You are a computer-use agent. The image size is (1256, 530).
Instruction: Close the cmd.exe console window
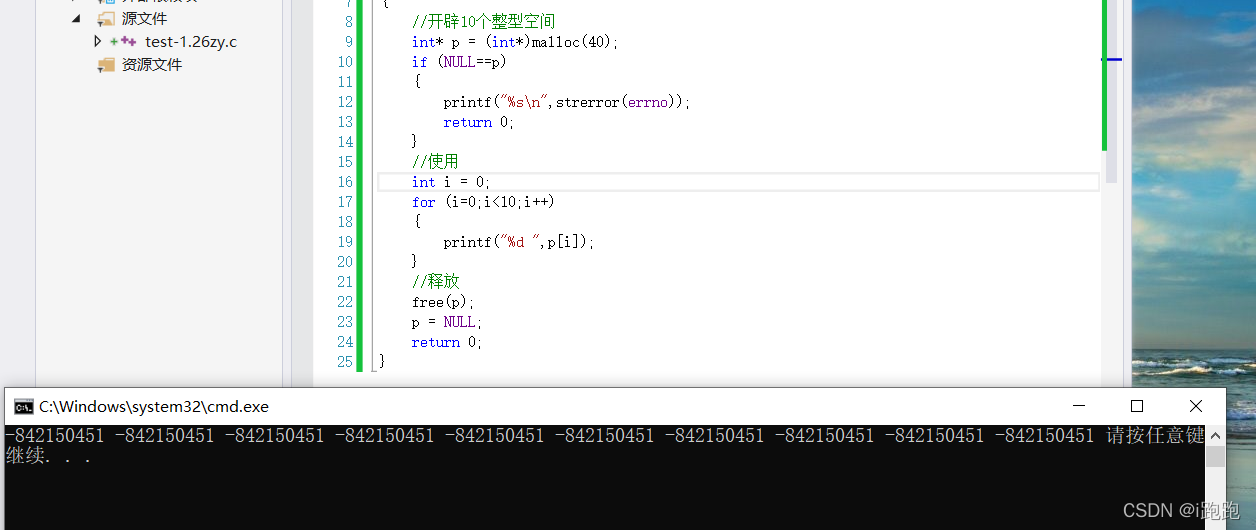[x=1196, y=406]
